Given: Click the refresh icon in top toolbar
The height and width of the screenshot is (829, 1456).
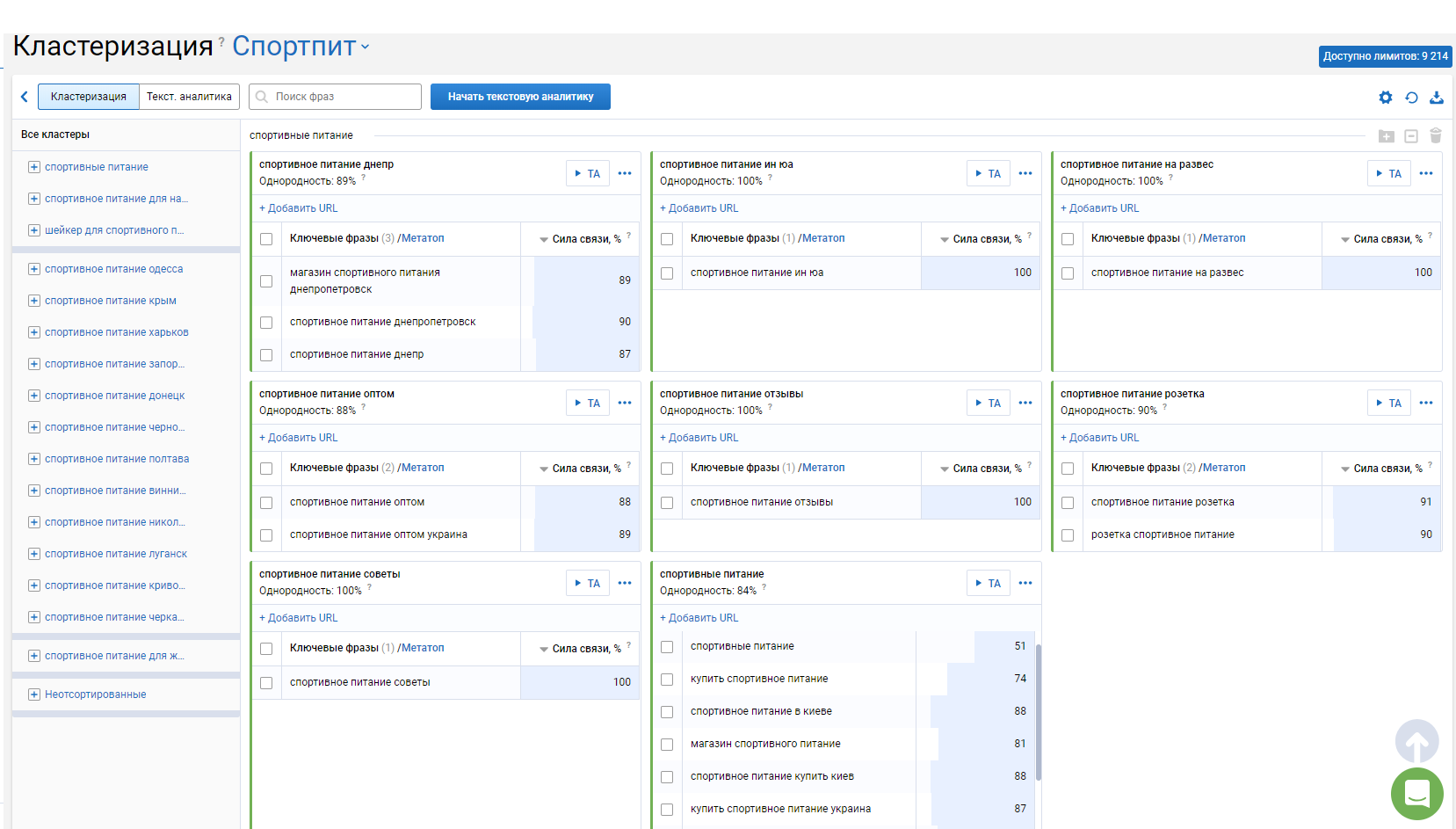Looking at the screenshot, I should coord(1411,98).
